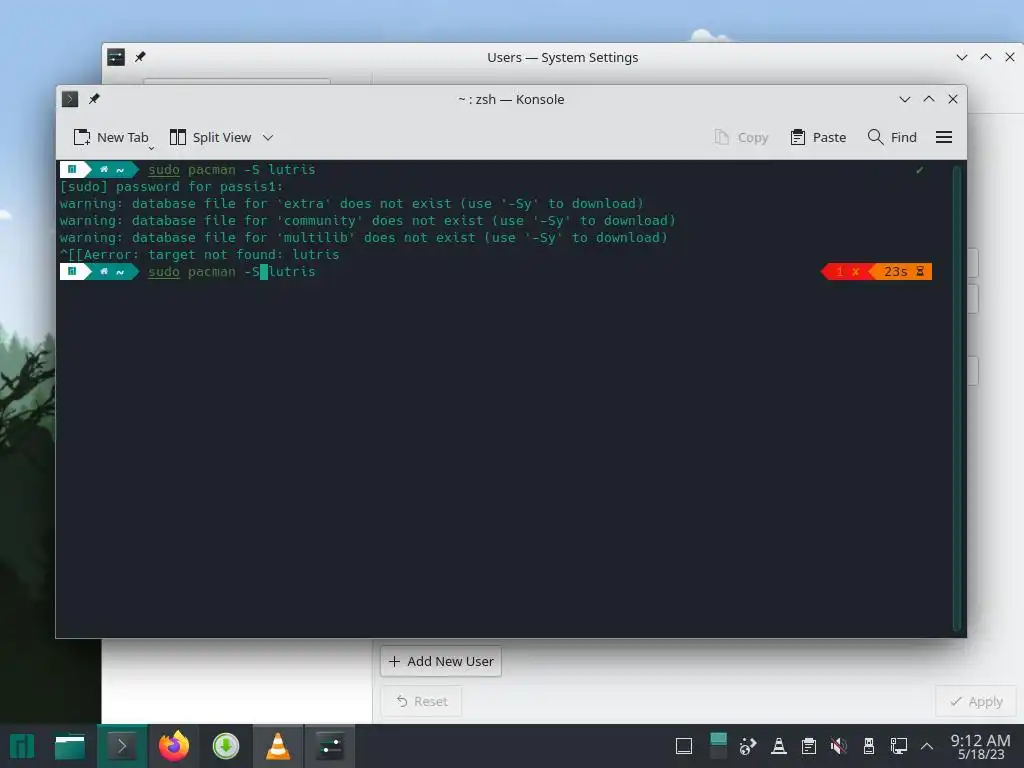The height and width of the screenshot is (768, 1024).
Task: Launch Firefox from the taskbar
Action: pyautogui.click(x=174, y=746)
